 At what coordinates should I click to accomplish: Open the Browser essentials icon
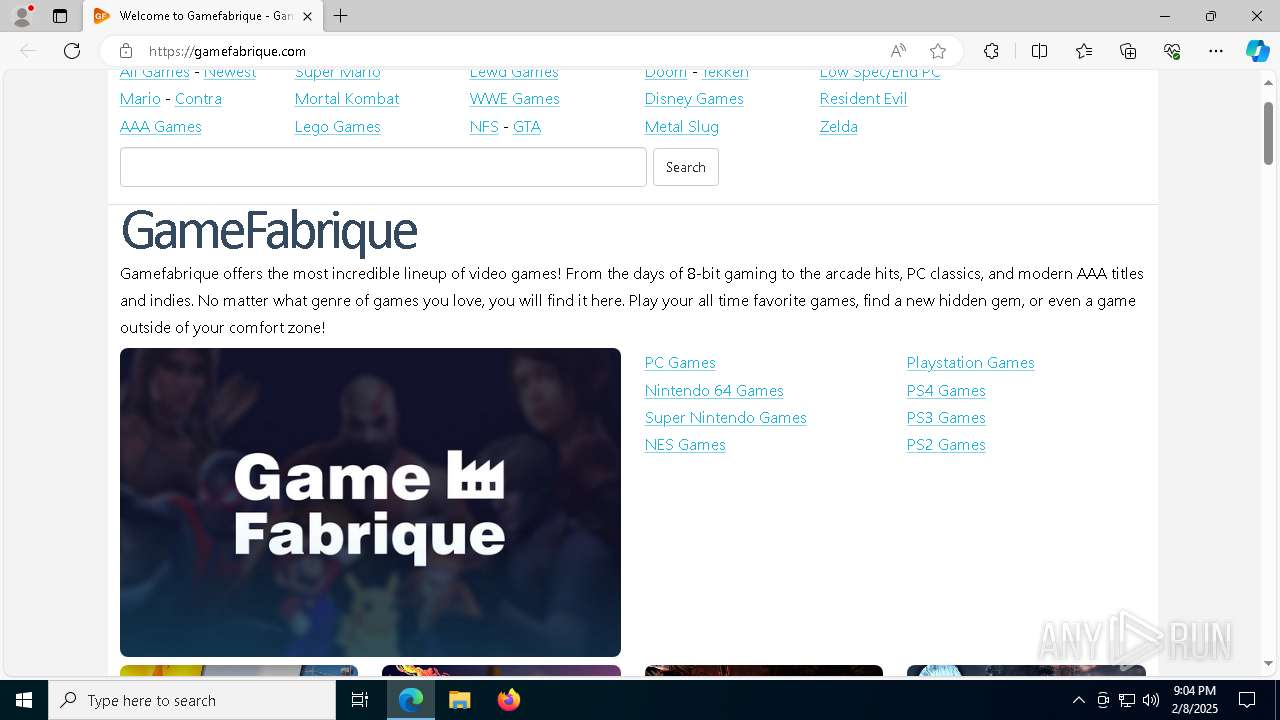1172,51
